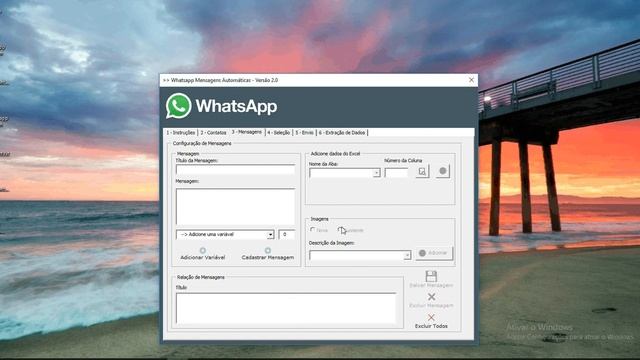The width and height of the screenshot is (640, 360).
Task: Click the Adicionar Variável button
Action: click(202, 254)
